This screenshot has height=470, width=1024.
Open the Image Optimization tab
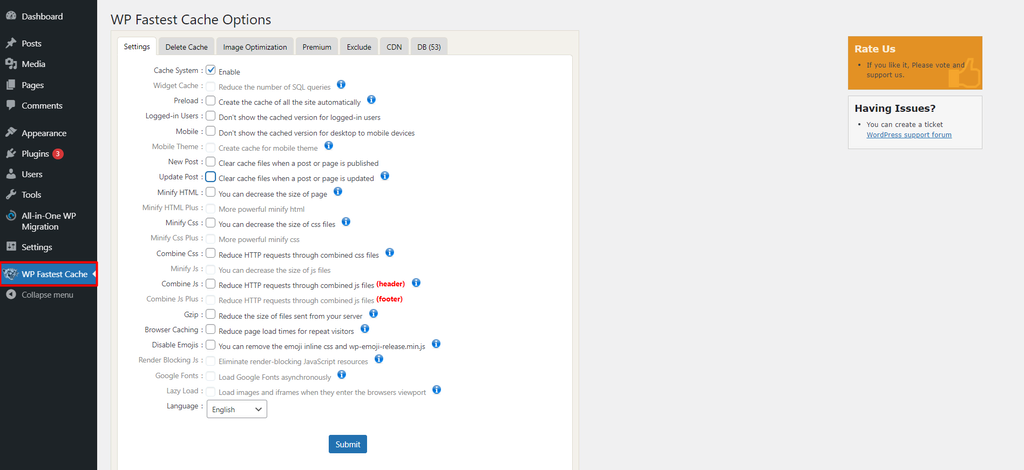[x=255, y=46]
